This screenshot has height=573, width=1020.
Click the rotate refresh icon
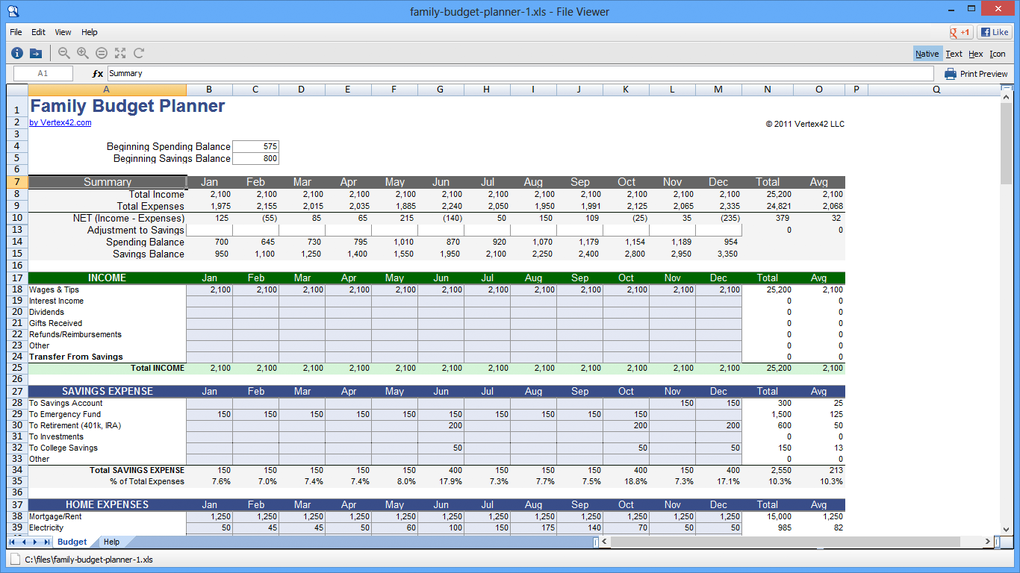pyautogui.click(x=139, y=53)
